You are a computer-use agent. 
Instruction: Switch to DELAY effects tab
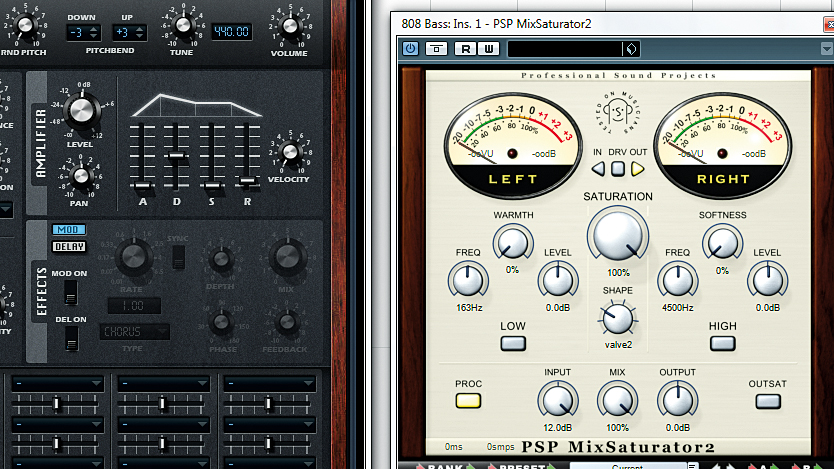(x=69, y=246)
